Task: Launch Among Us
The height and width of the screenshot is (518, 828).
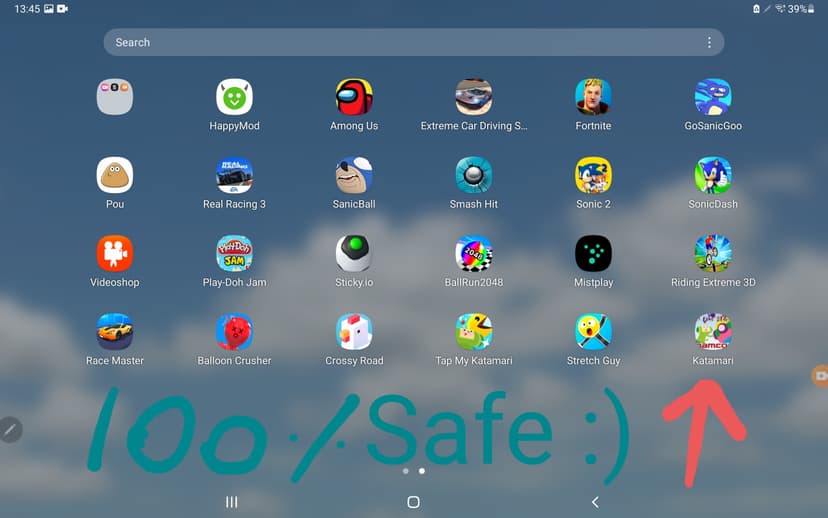Action: (354, 97)
